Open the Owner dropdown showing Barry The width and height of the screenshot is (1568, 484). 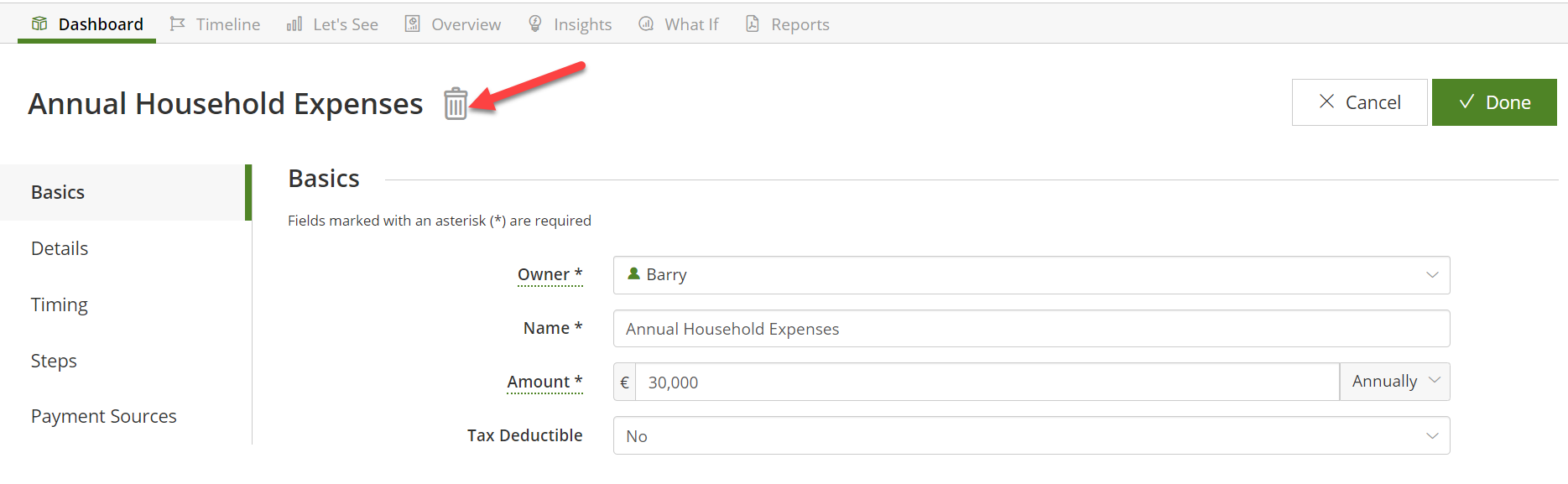(1031, 275)
